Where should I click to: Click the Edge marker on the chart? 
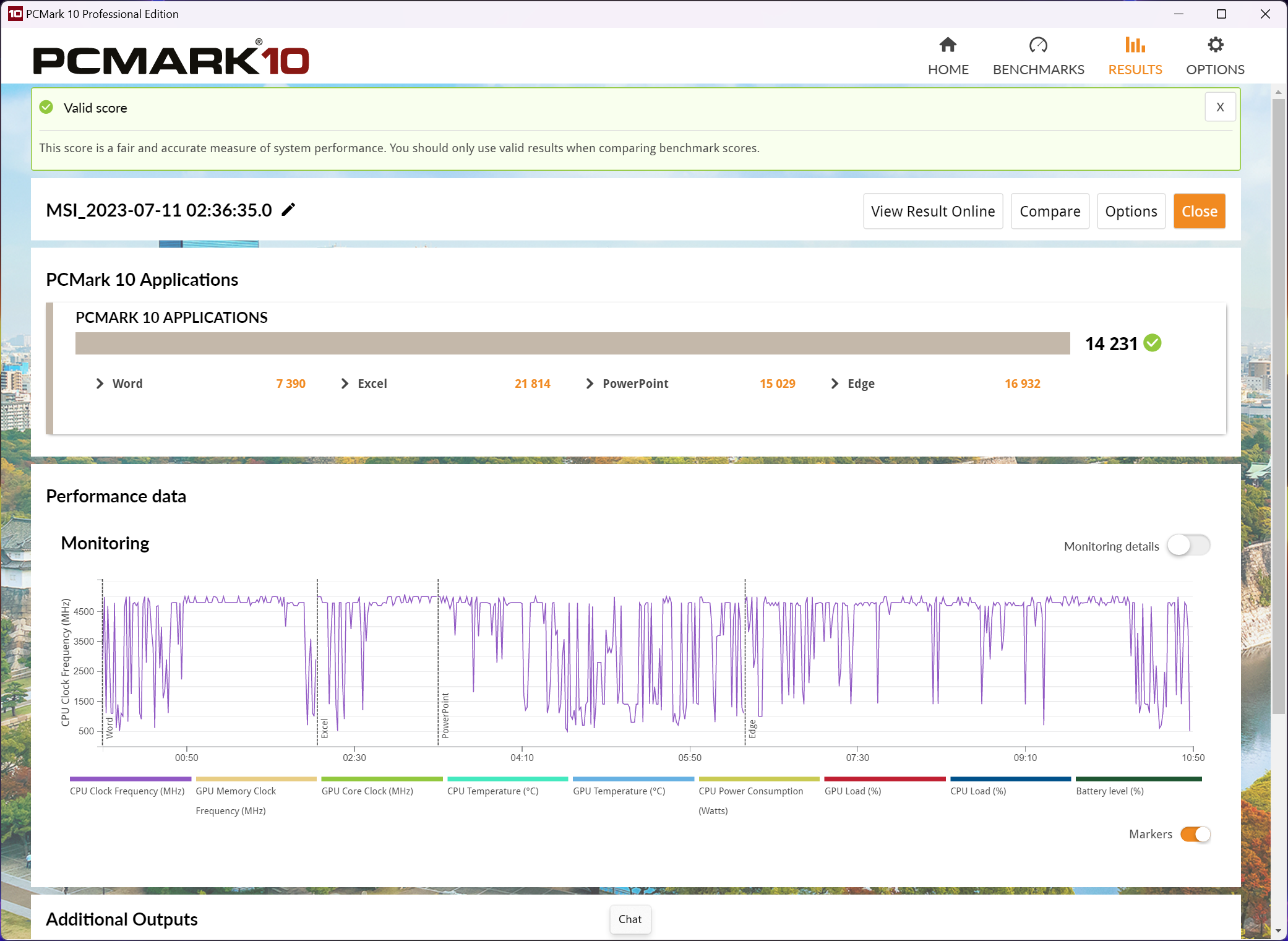[x=752, y=729]
